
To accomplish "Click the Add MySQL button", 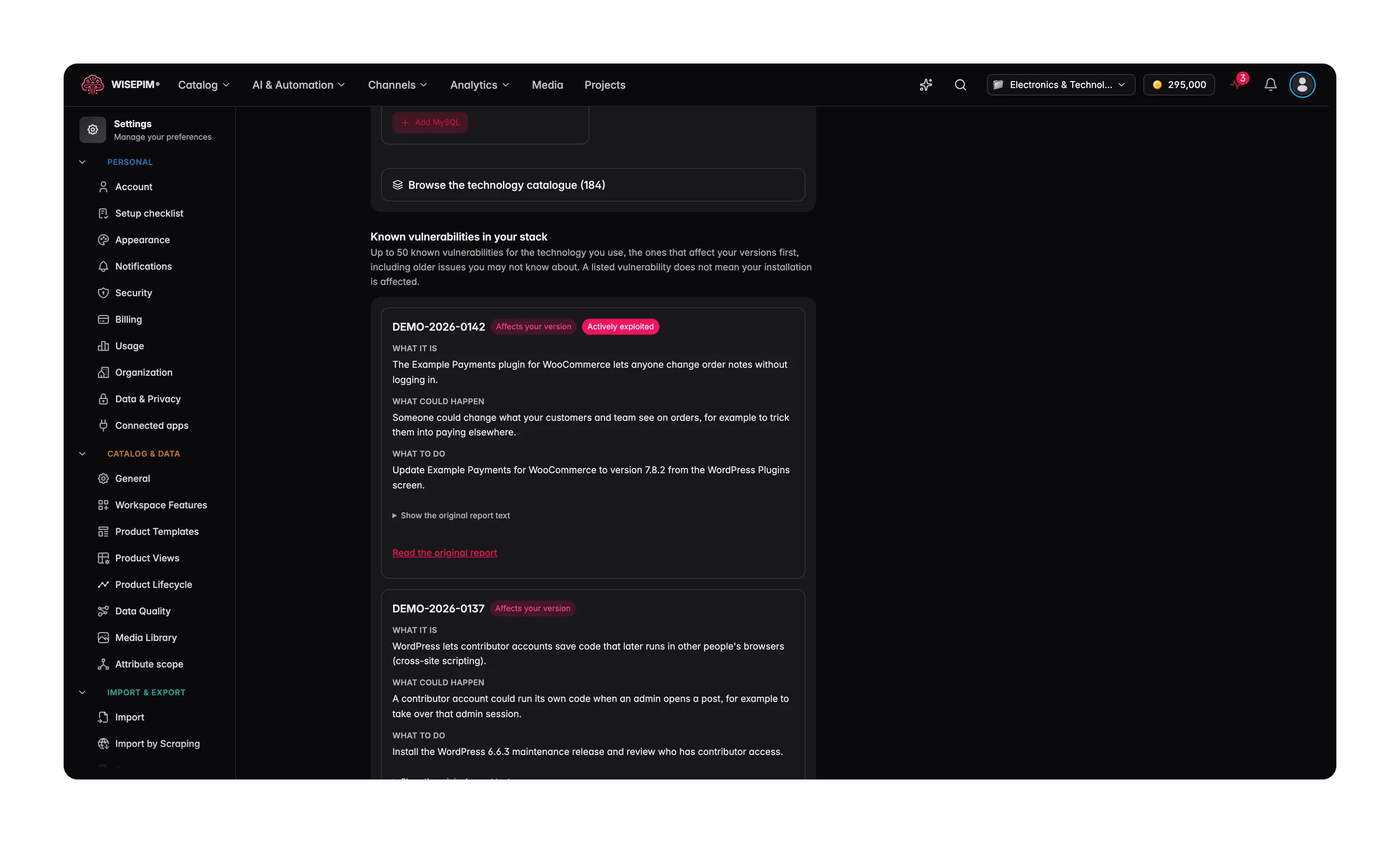I will (x=430, y=123).
